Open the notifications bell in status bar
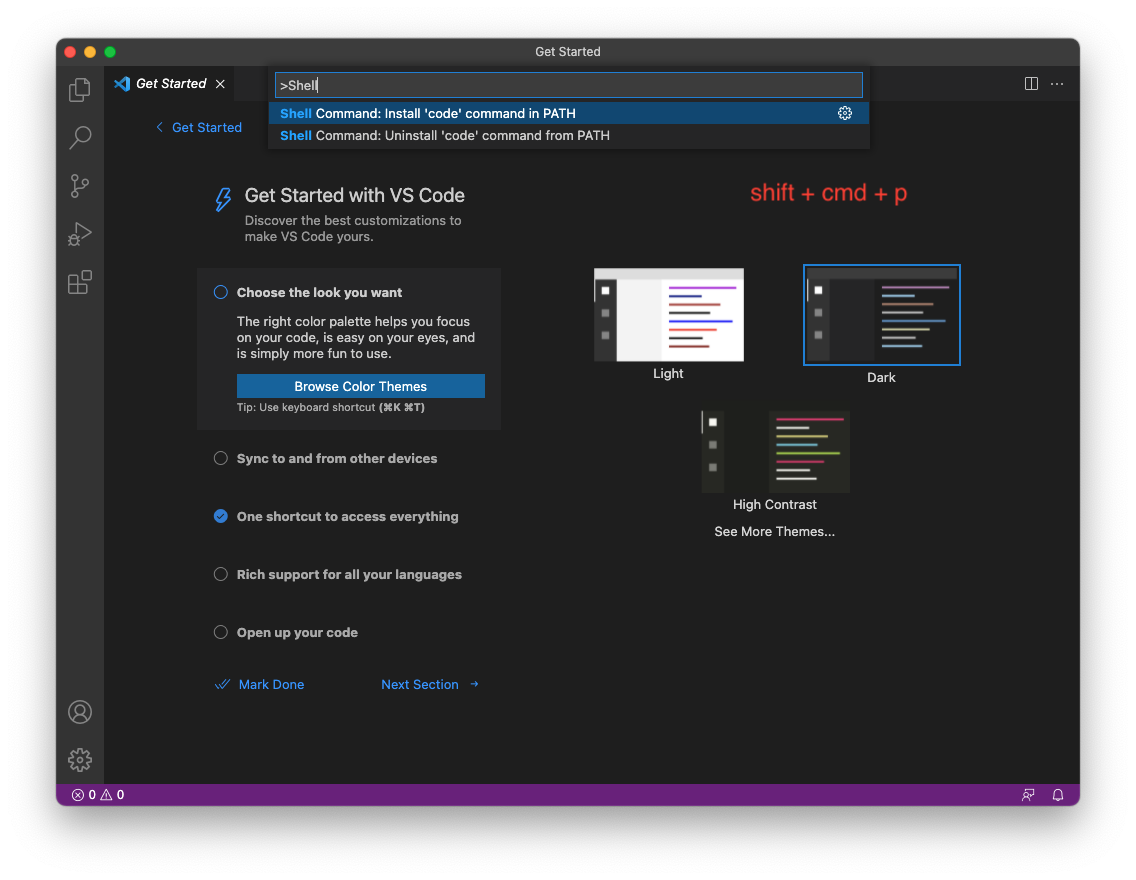The image size is (1136, 880). coord(1058,795)
